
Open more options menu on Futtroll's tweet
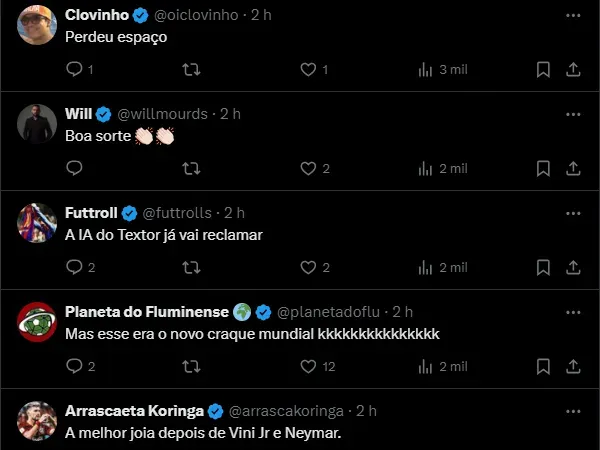572,213
